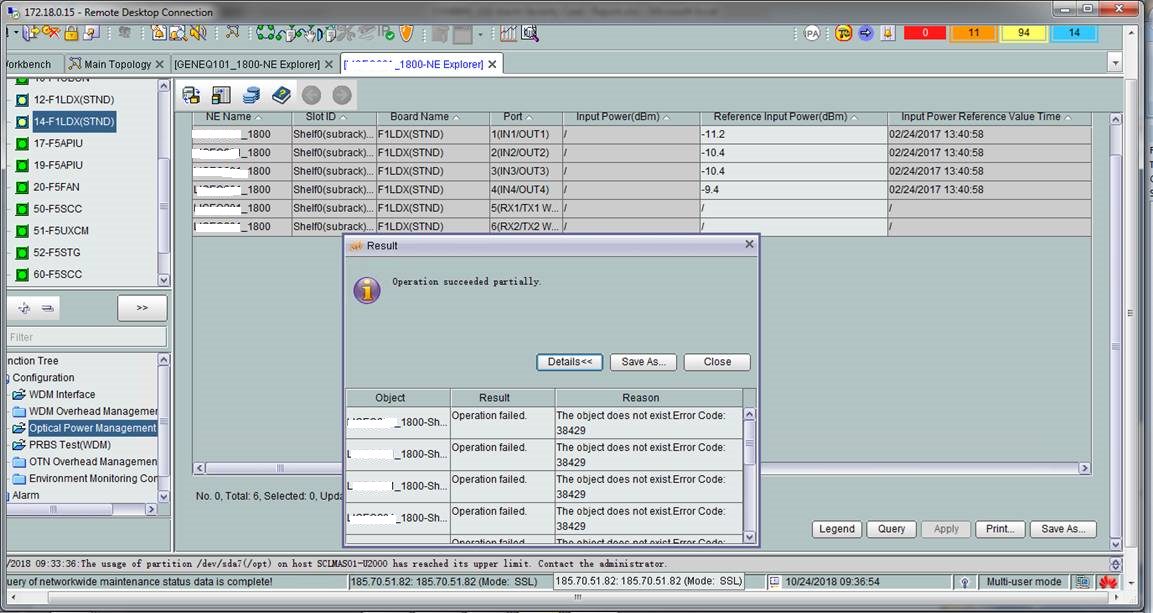Open the WDM Interface tree node

(62, 394)
